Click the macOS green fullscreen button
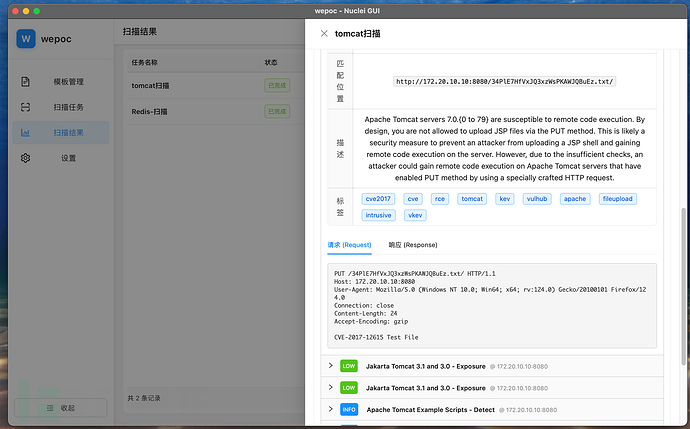This screenshot has height=429, width=690. (37, 11)
